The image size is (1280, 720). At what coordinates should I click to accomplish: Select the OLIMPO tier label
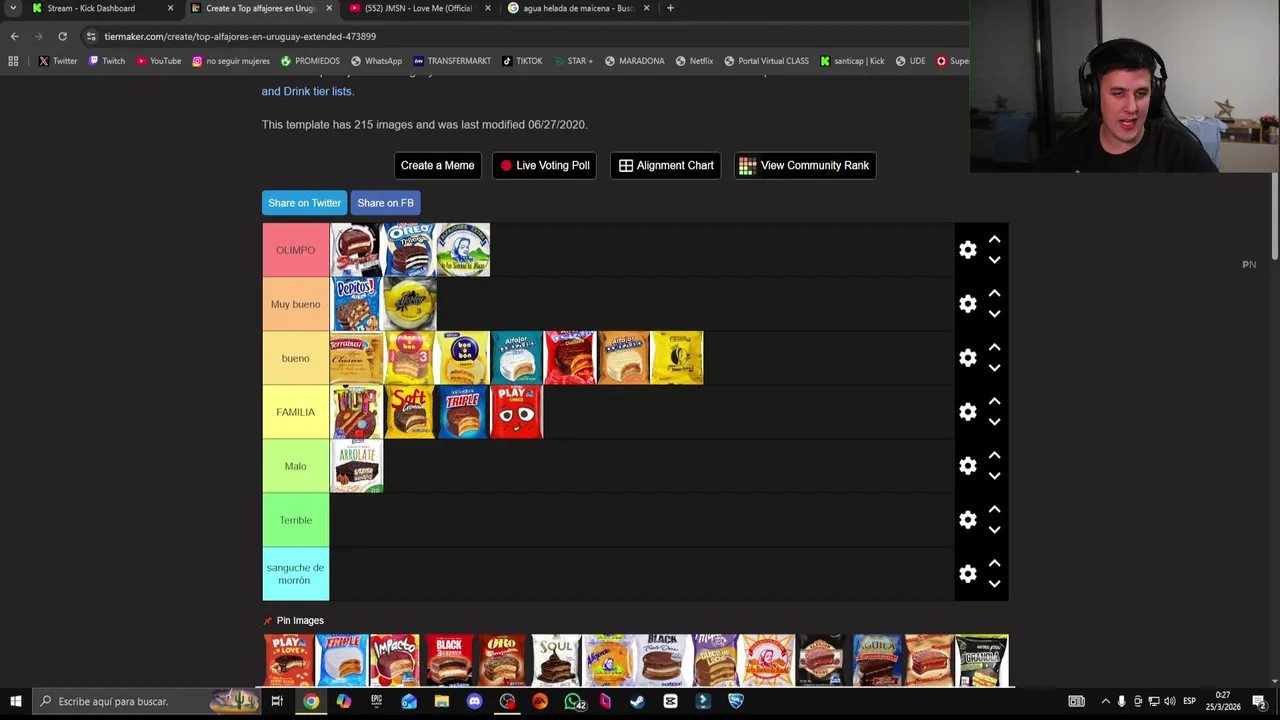(x=295, y=250)
